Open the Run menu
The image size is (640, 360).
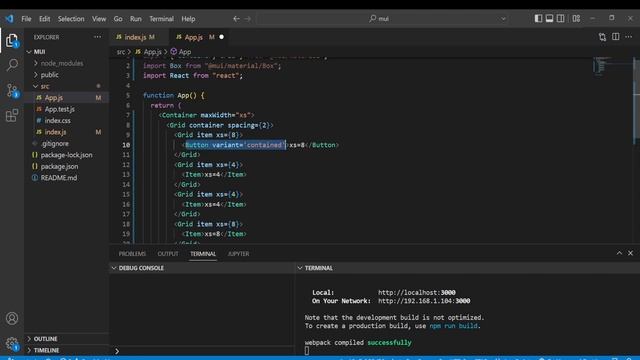pyautogui.click(x=136, y=19)
